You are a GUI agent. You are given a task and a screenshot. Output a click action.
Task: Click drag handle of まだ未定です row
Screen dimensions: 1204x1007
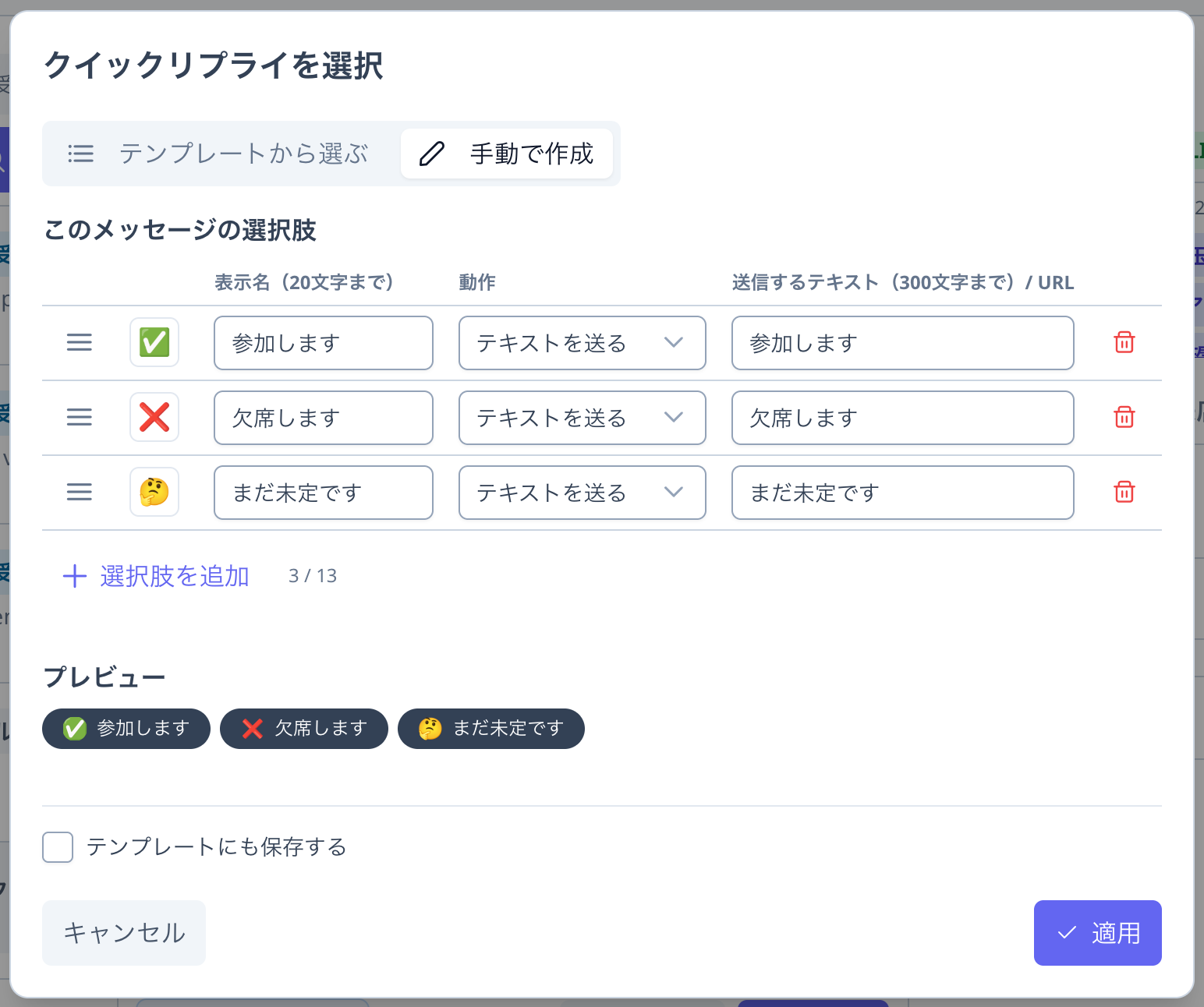[80, 492]
